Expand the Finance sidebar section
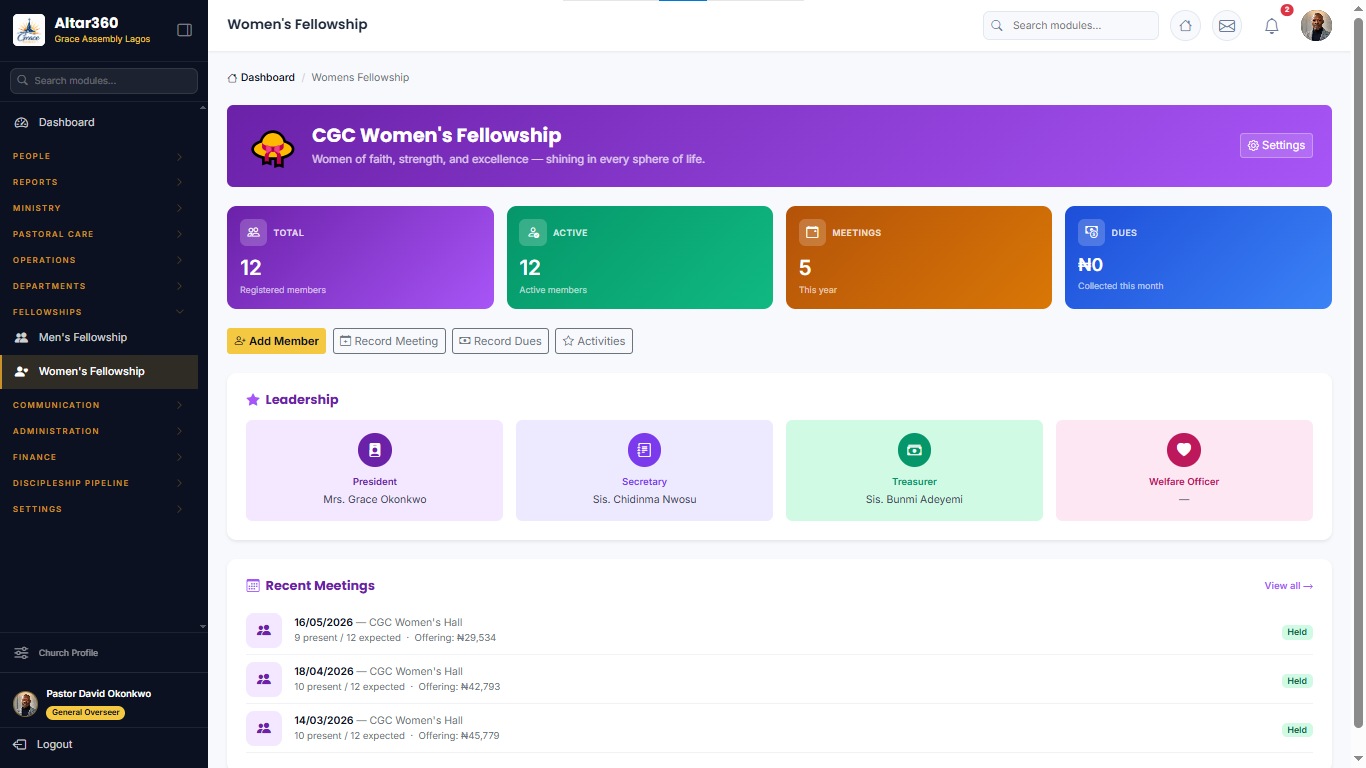 [x=99, y=457]
